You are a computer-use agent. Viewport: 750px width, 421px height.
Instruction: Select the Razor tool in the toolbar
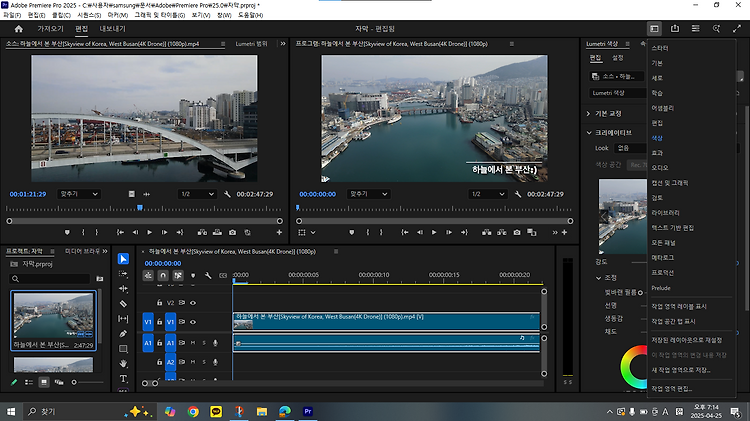pyautogui.click(x=123, y=303)
